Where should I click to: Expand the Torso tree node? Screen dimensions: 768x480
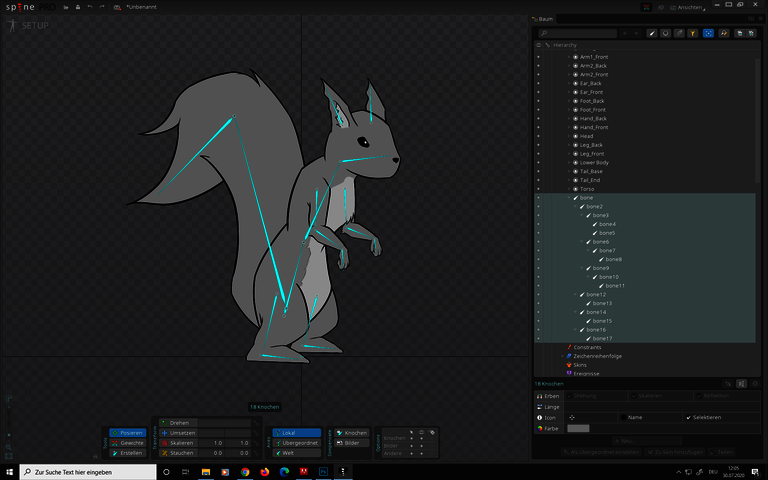pyautogui.click(x=570, y=189)
